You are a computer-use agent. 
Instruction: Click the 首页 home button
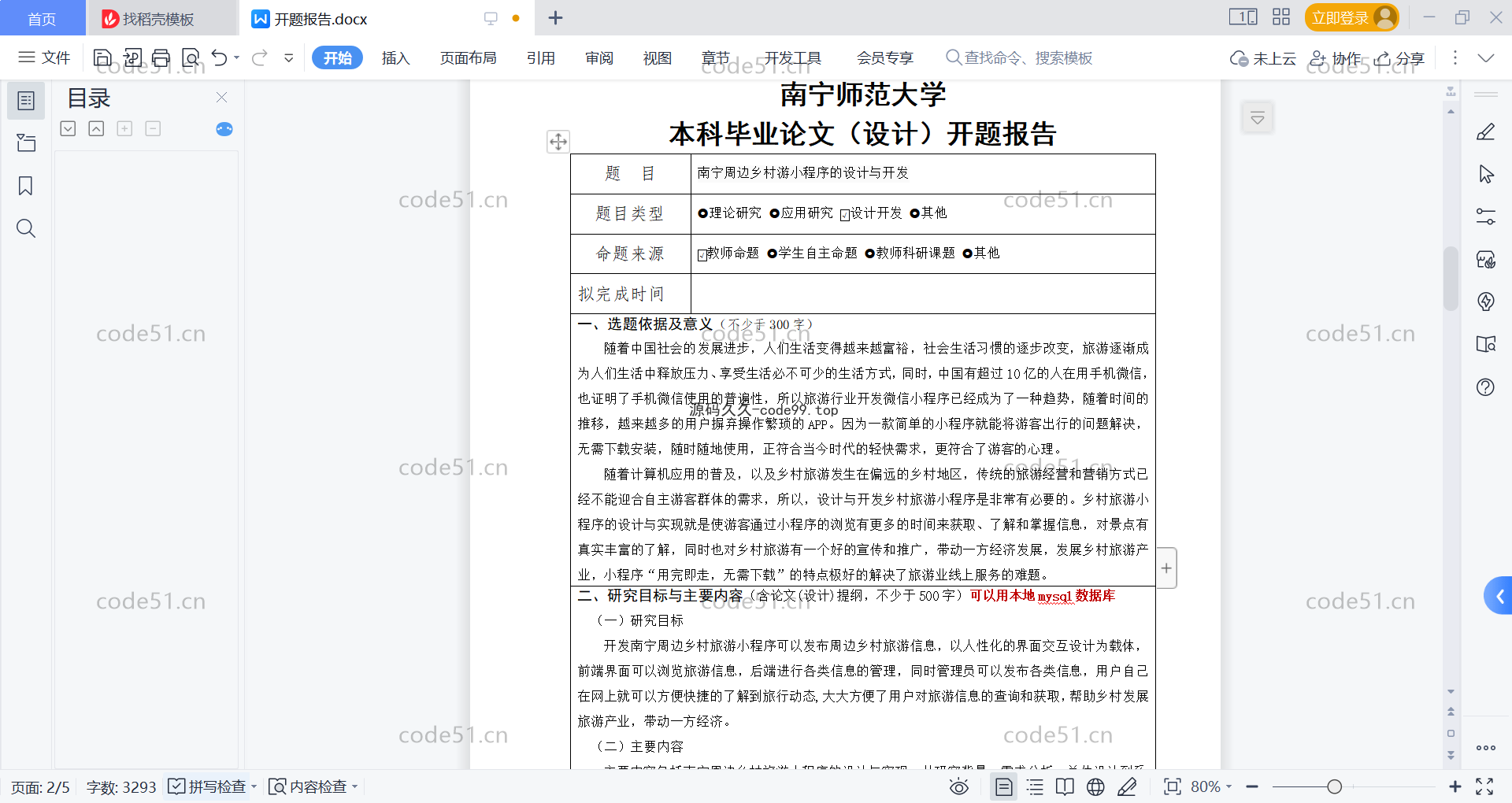coord(42,18)
